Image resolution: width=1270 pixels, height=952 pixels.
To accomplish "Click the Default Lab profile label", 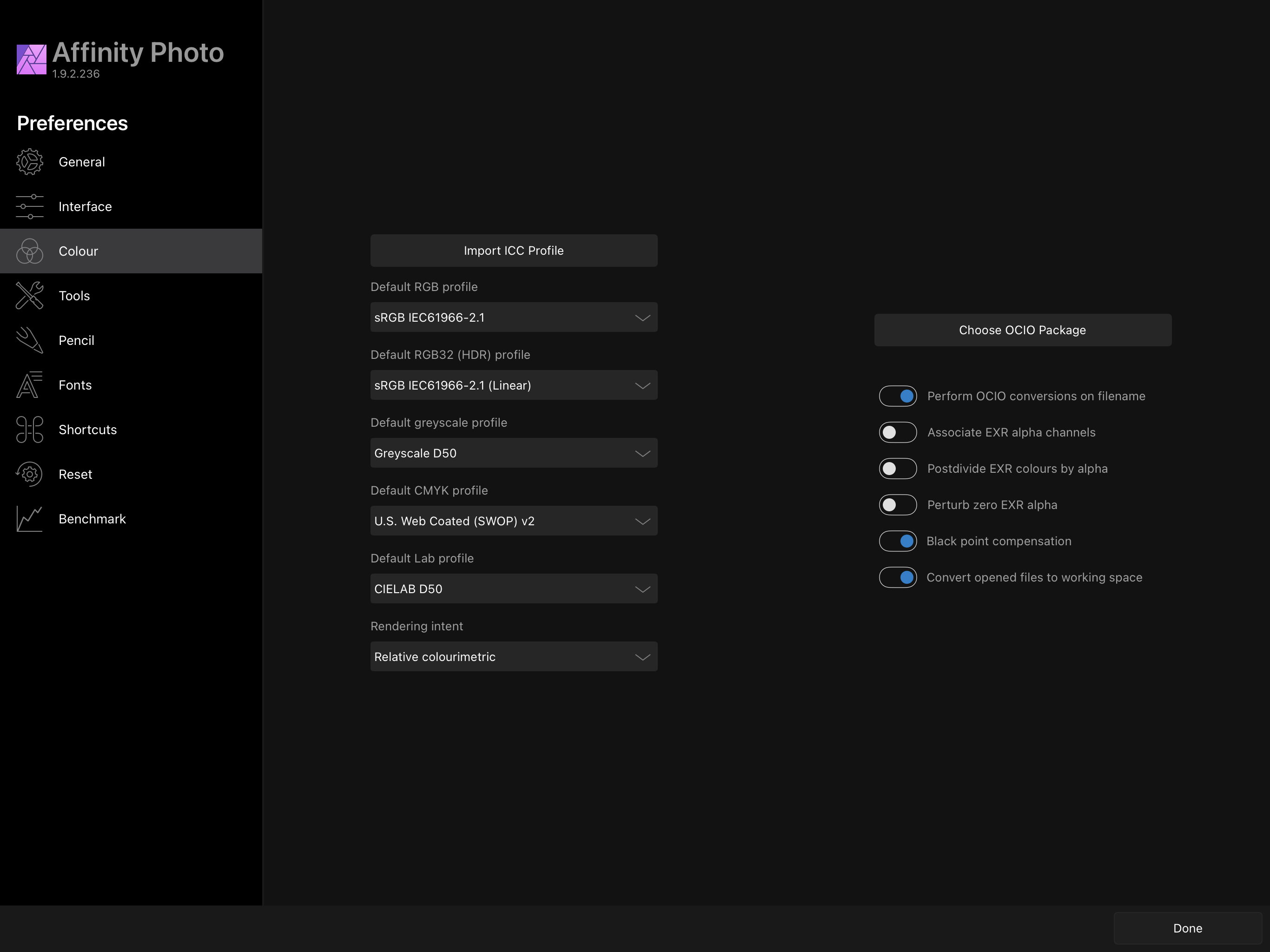I will 422,558.
